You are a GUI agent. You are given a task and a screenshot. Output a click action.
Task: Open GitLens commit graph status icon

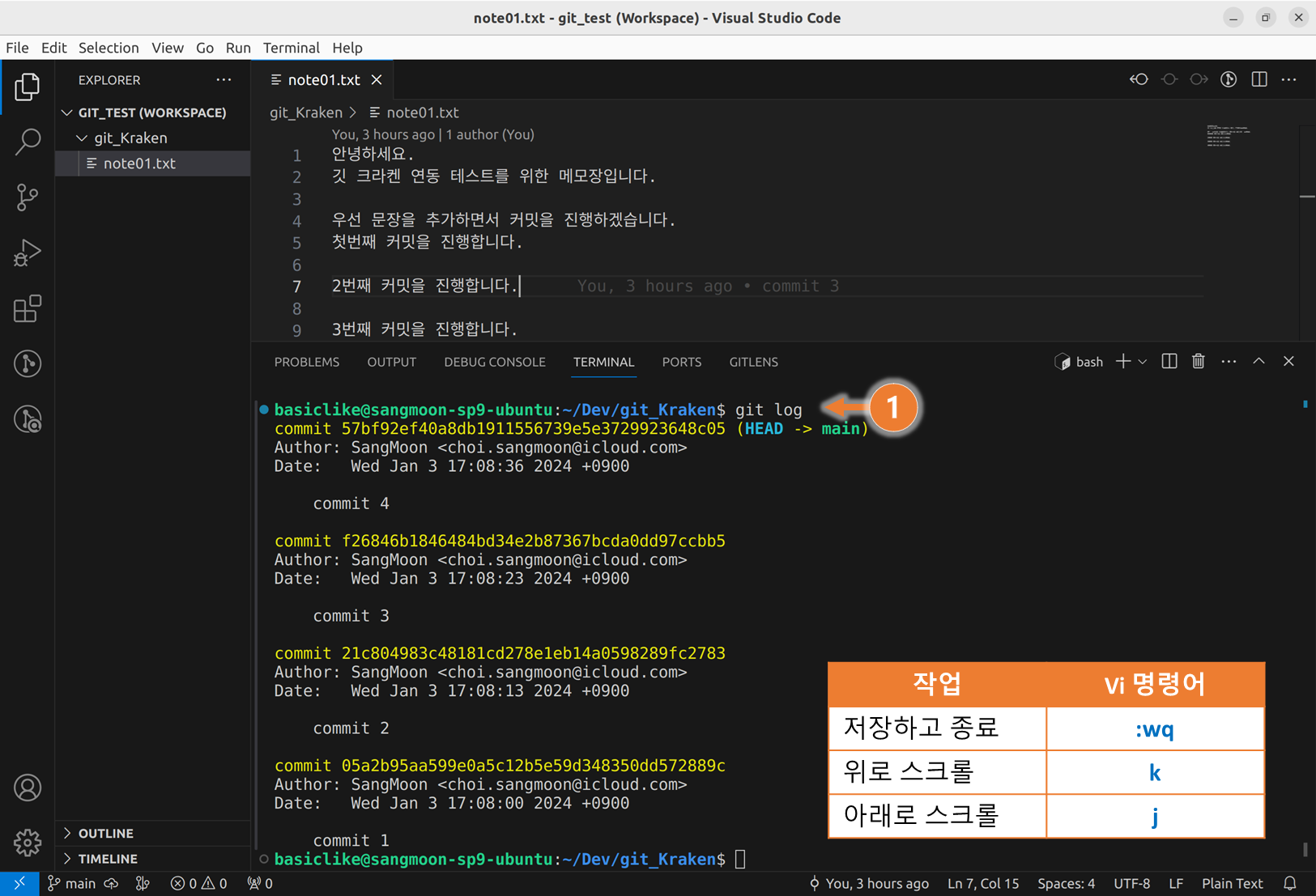tap(143, 883)
